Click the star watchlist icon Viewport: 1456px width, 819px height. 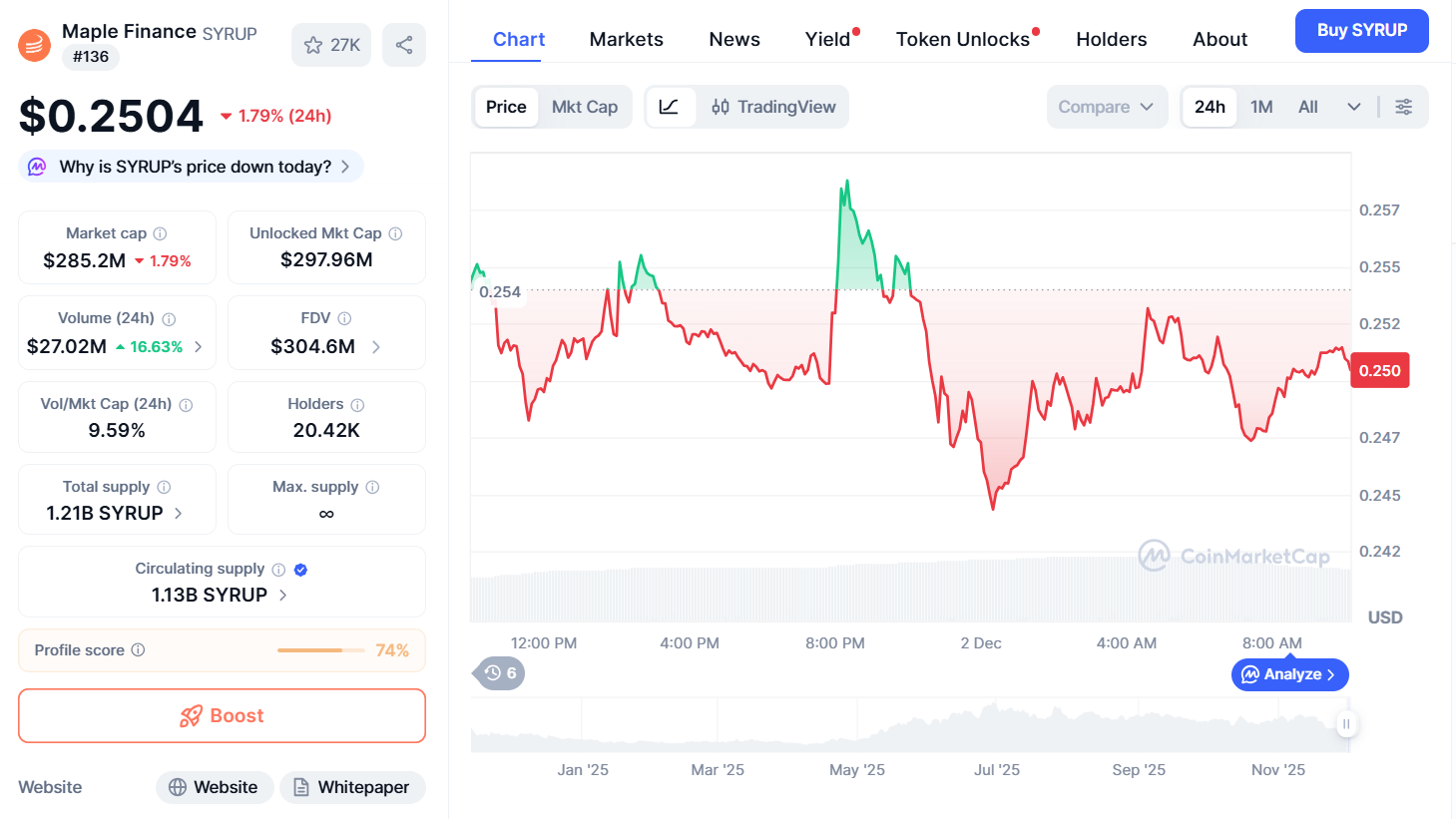click(x=313, y=45)
